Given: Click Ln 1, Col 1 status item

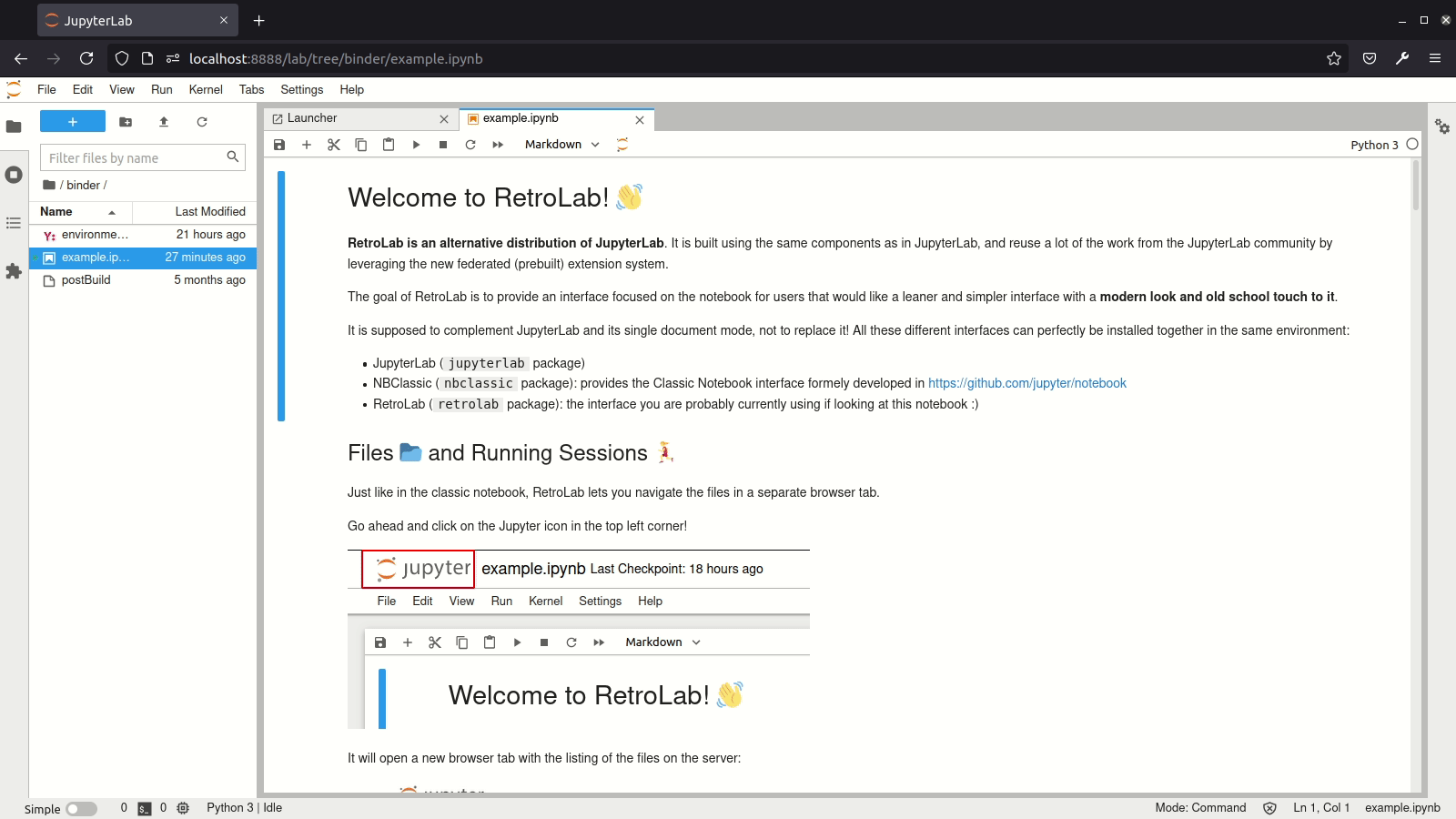Looking at the screenshot, I should pyautogui.click(x=1321, y=808).
